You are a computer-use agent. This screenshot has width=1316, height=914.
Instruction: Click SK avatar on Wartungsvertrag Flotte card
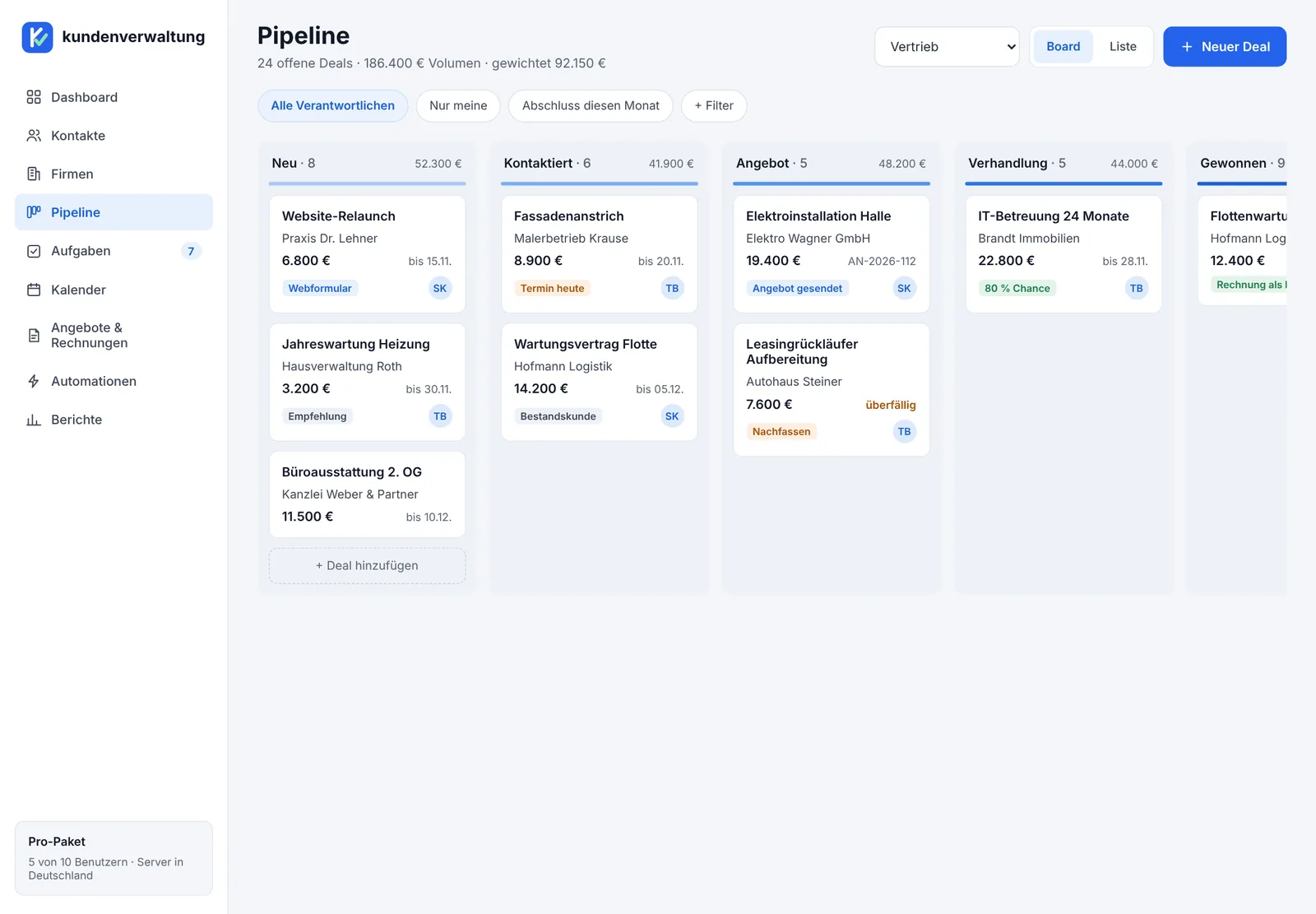[x=672, y=416]
